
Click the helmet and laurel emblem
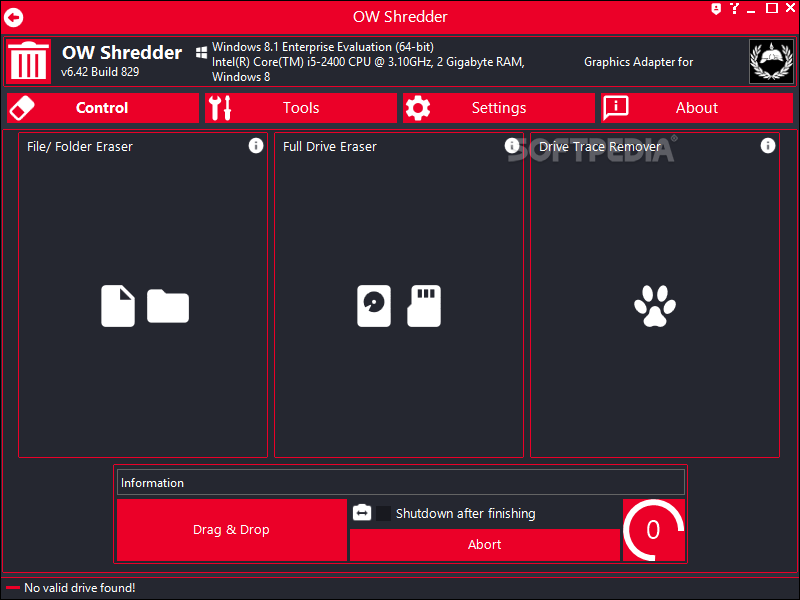[771, 61]
